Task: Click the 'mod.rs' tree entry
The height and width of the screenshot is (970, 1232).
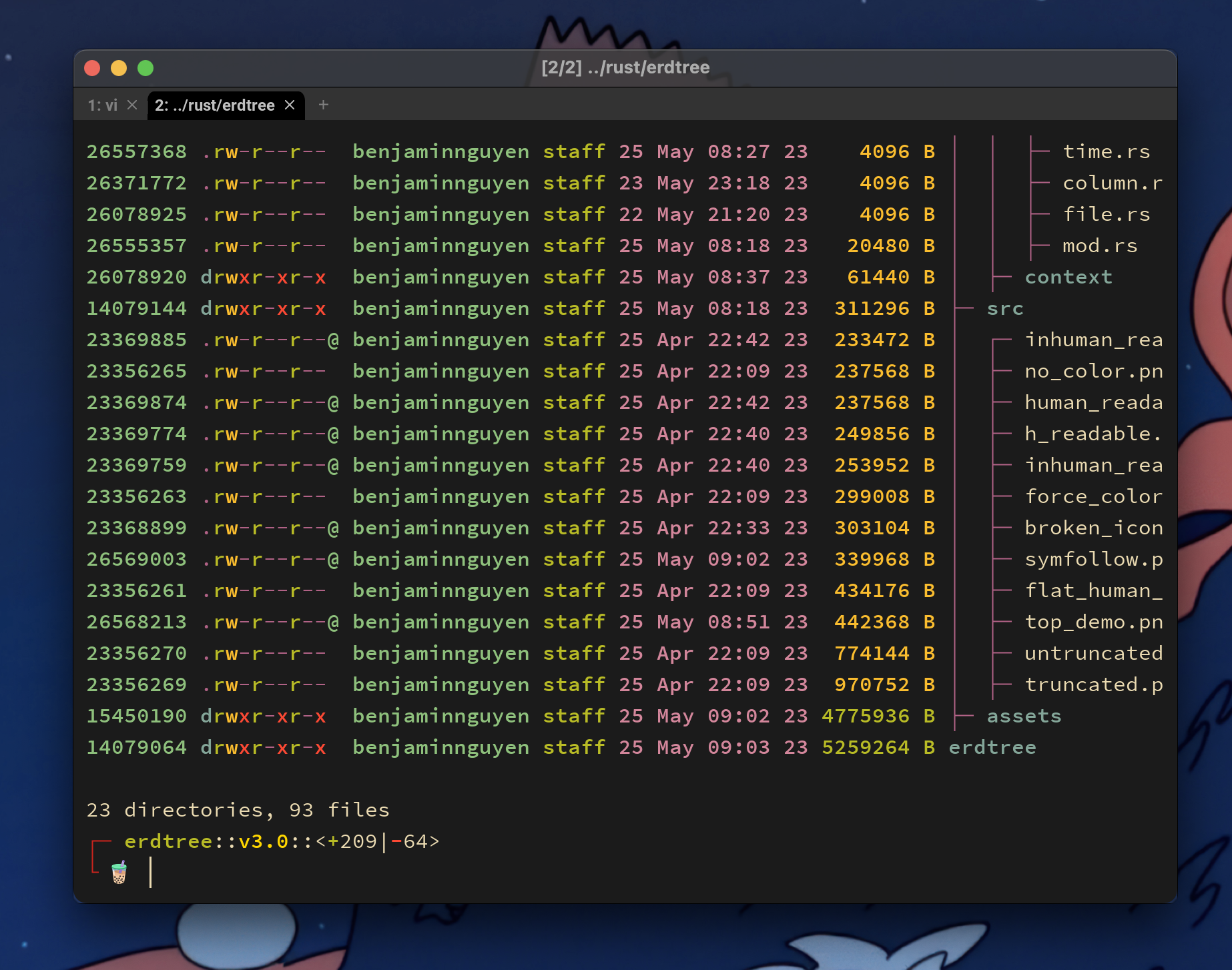Action: (x=1100, y=246)
